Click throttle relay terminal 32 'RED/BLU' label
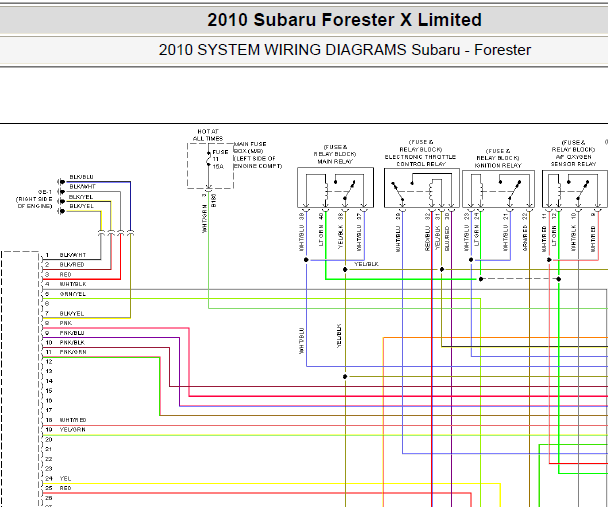Screen dimensions: 608x507 click(x=428, y=238)
